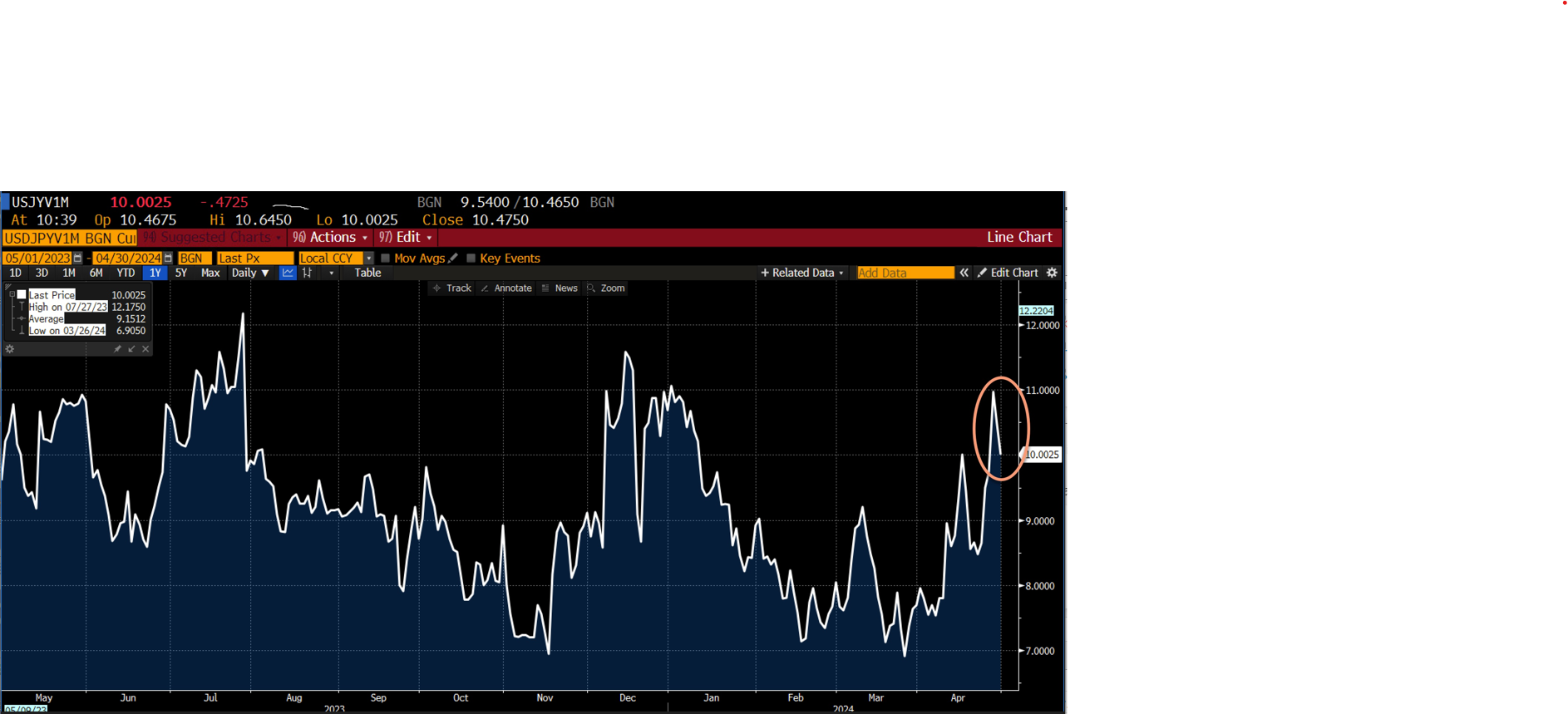Click the Line Chart title label

1019,237
